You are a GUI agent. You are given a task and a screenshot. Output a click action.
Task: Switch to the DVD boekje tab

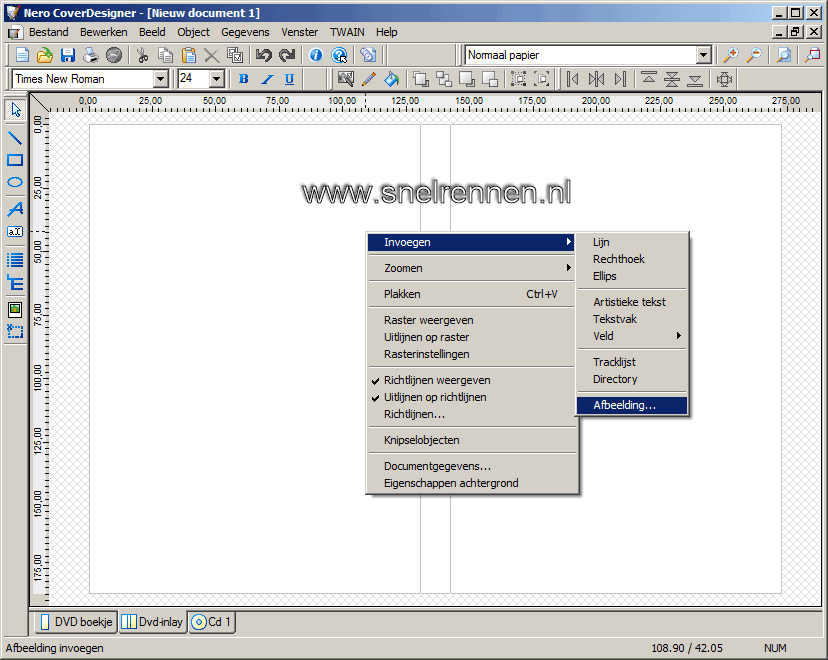point(77,622)
